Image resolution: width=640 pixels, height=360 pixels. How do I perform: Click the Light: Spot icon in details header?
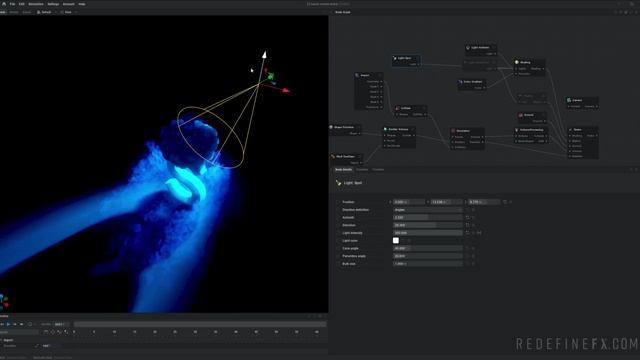[338, 183]
